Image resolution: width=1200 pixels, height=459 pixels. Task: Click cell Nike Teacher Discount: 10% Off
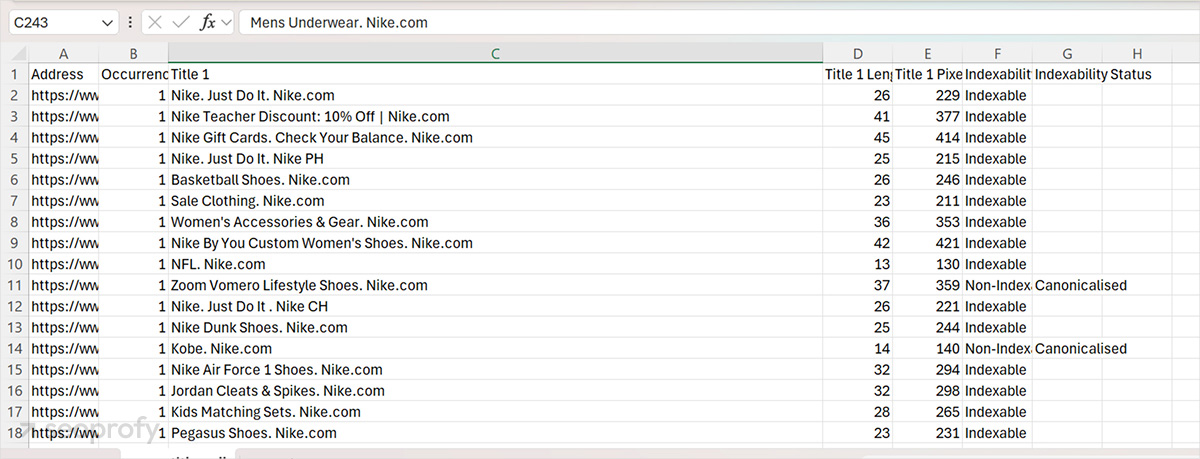(495, 117)
